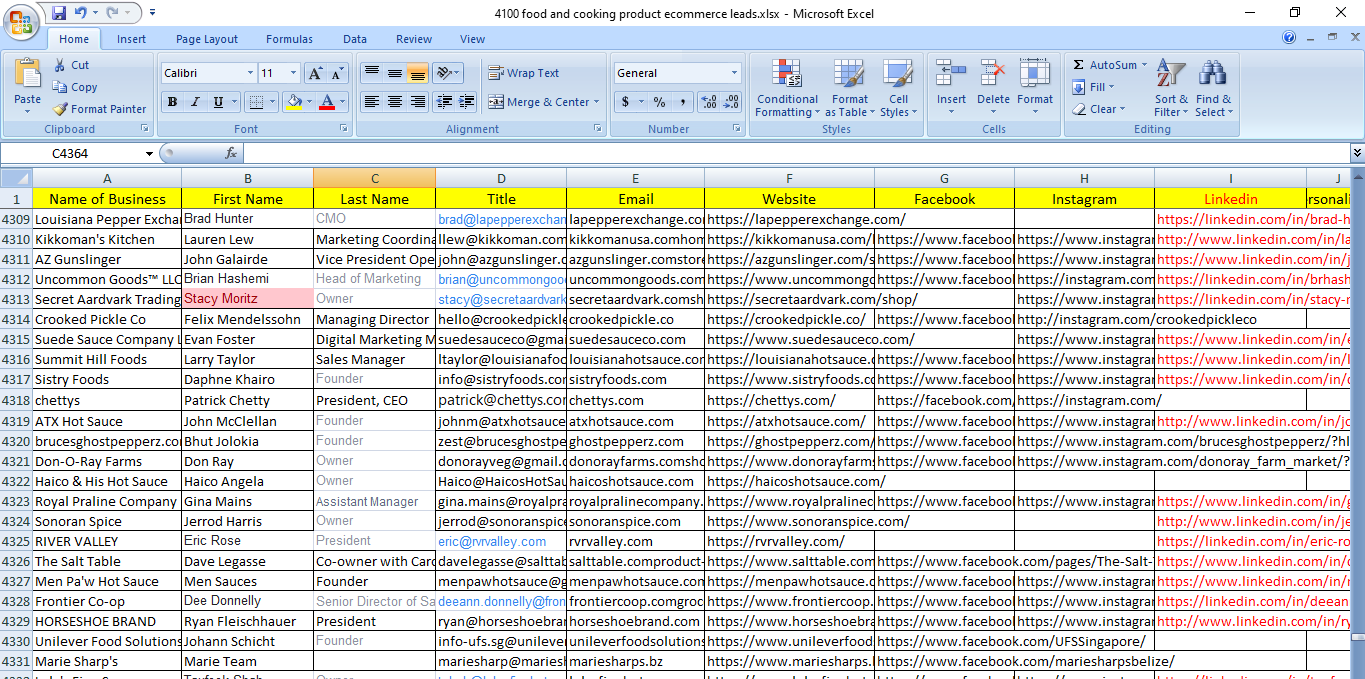1365x679 pixels.
Task: Apply the red font color
Action: click(326, 102)
